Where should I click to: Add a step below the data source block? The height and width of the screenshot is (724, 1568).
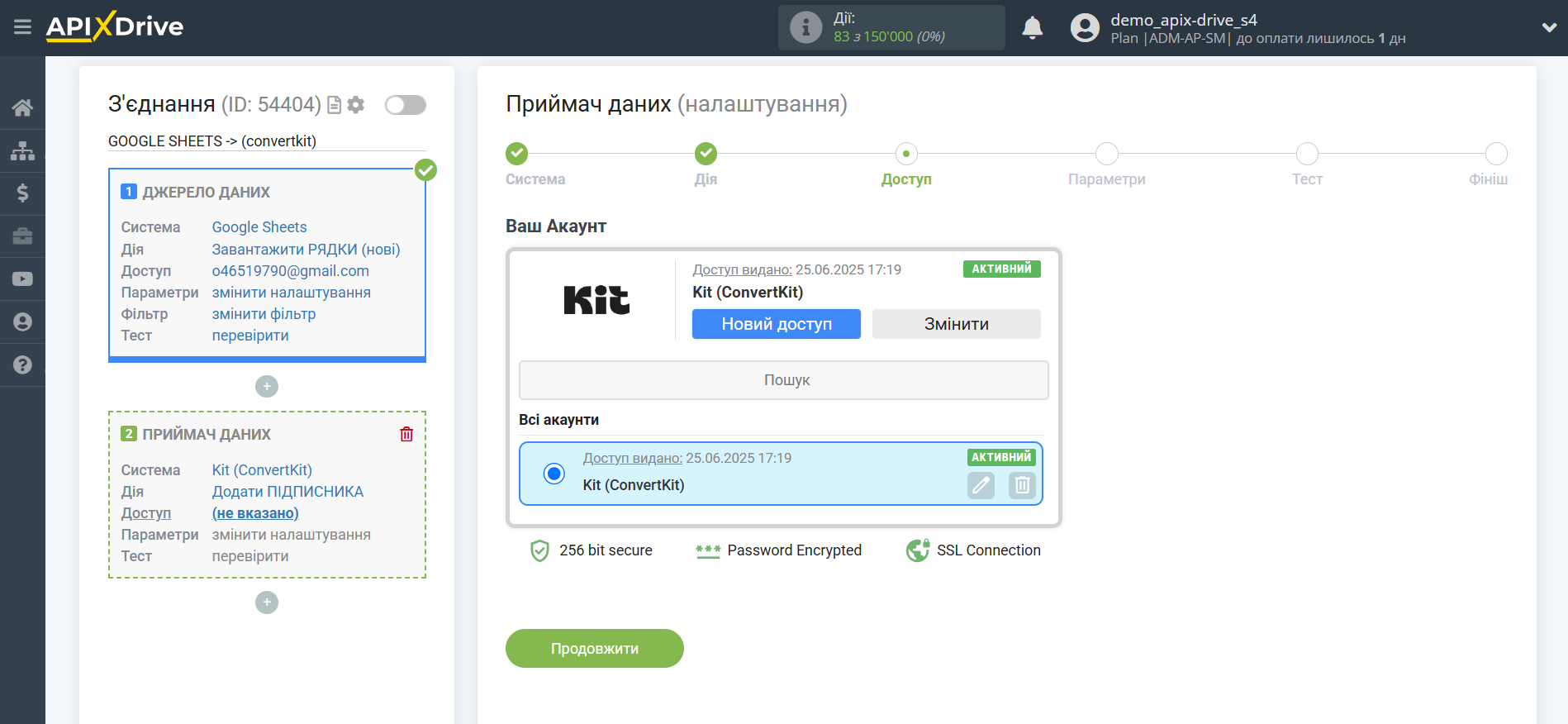[267, 386]
